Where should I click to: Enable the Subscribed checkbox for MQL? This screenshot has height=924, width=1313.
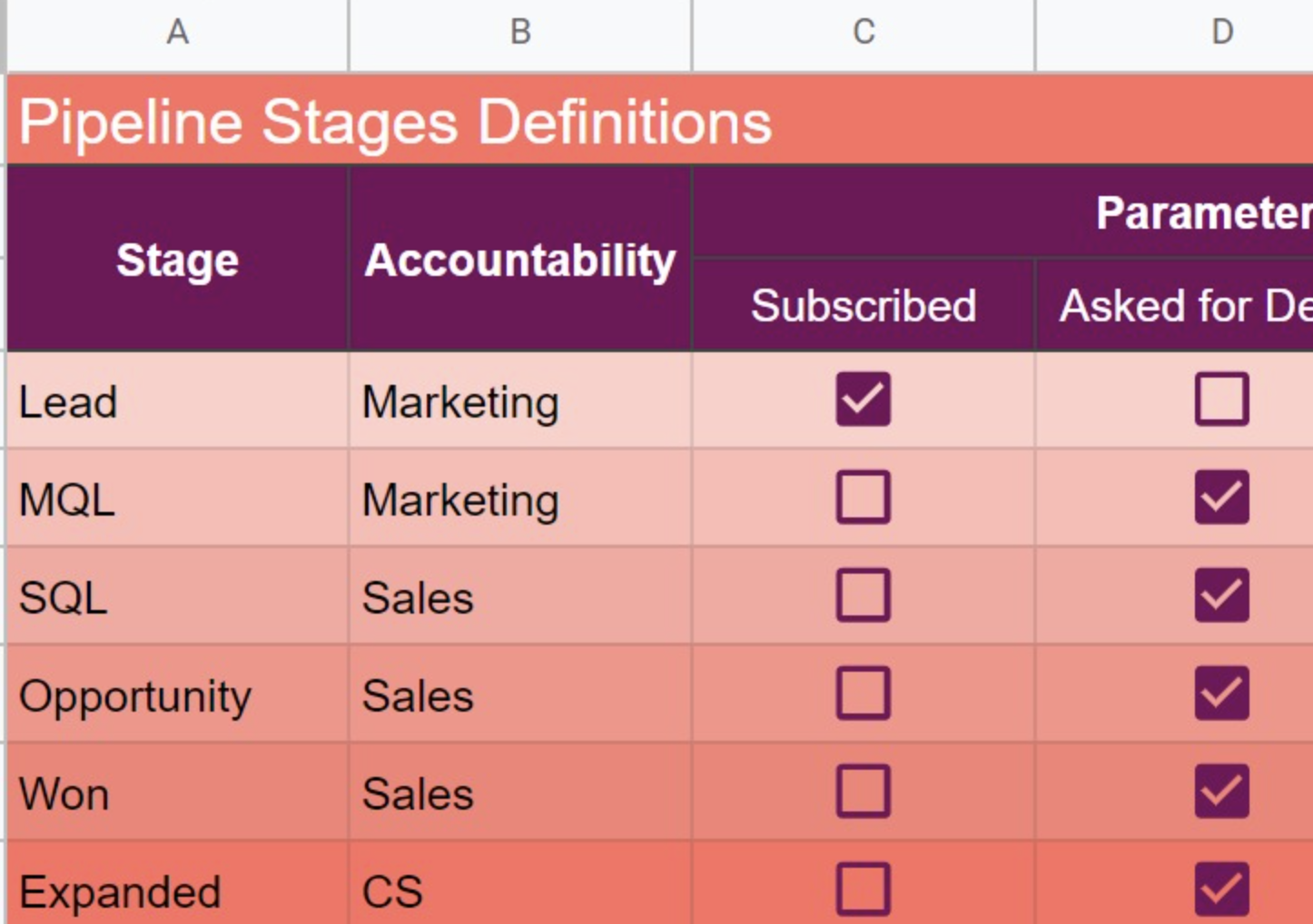(x=862, y=497)
